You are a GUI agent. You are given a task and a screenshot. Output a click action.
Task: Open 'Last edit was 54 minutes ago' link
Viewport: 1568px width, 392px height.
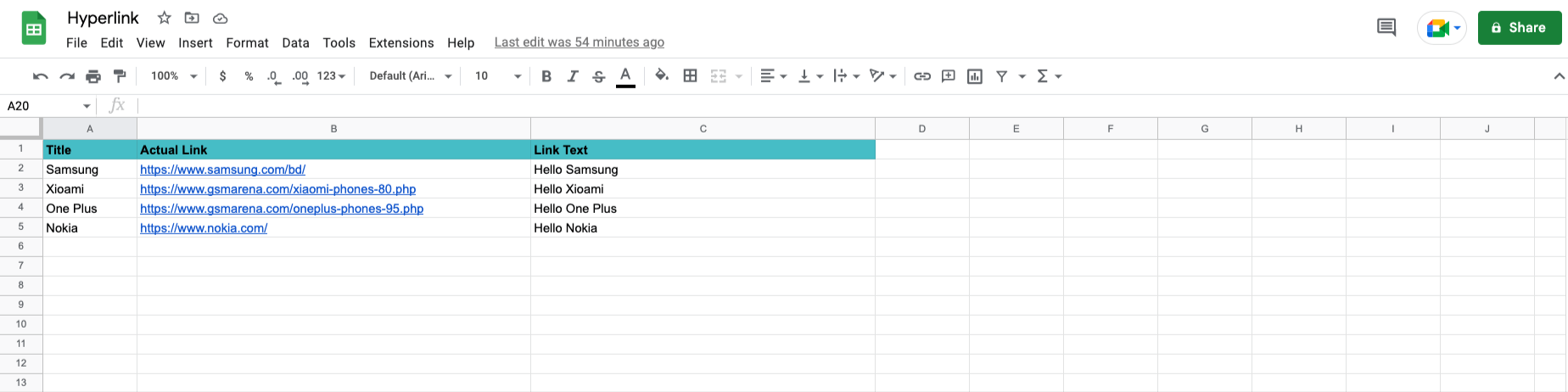coord(580,42)
